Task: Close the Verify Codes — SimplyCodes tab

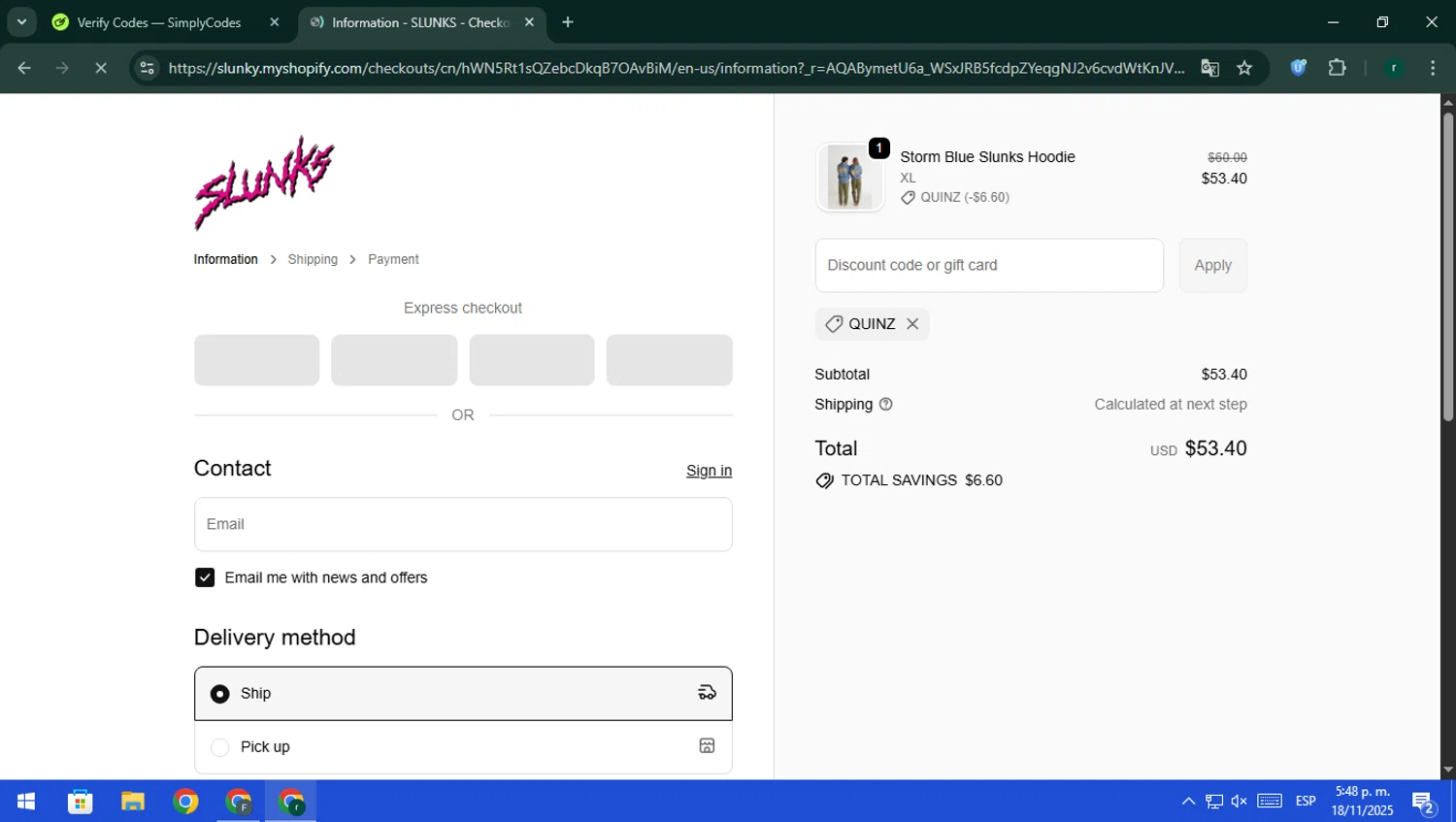Action: (275, 22)
